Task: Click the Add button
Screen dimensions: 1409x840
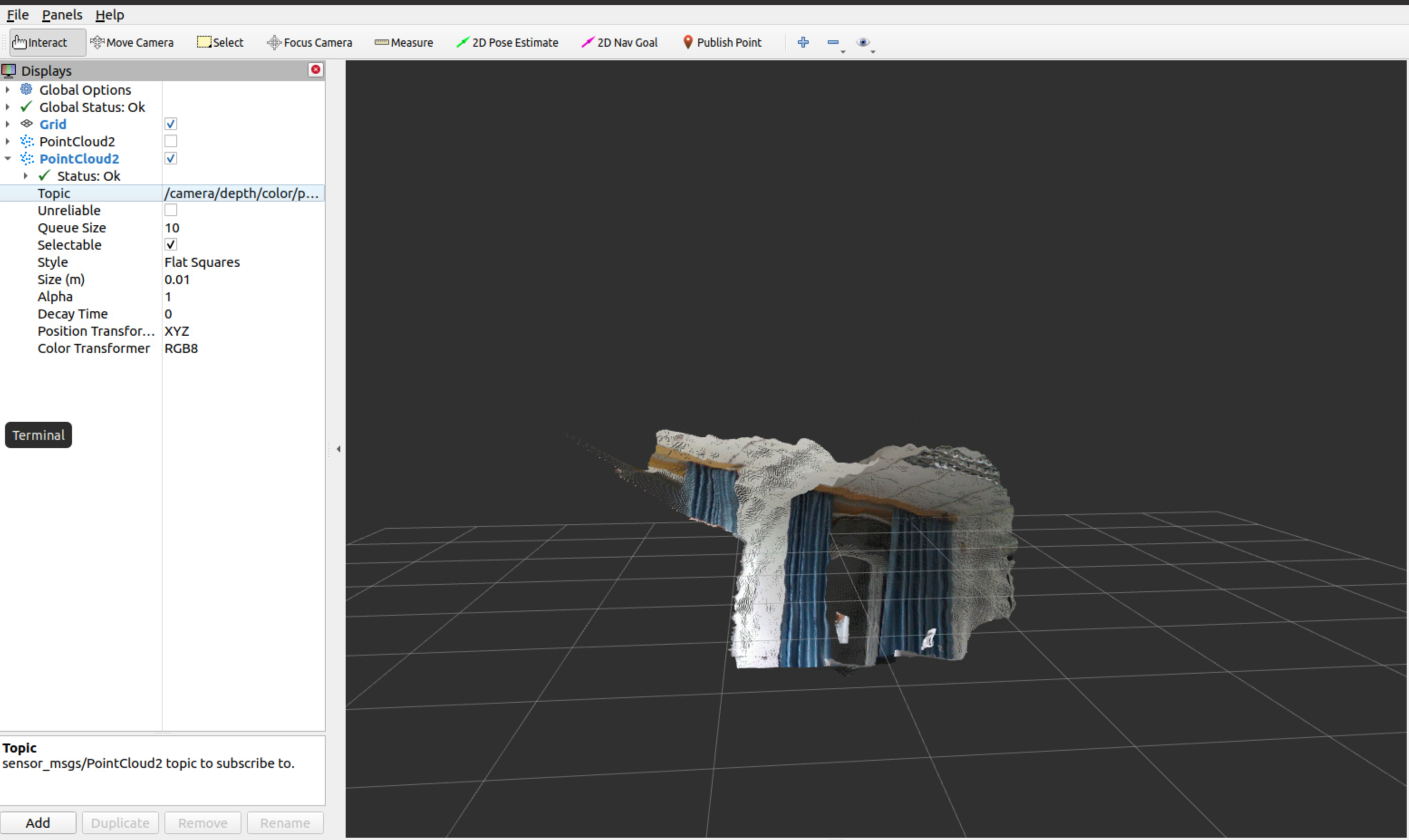Action: (x=38, y=822)
